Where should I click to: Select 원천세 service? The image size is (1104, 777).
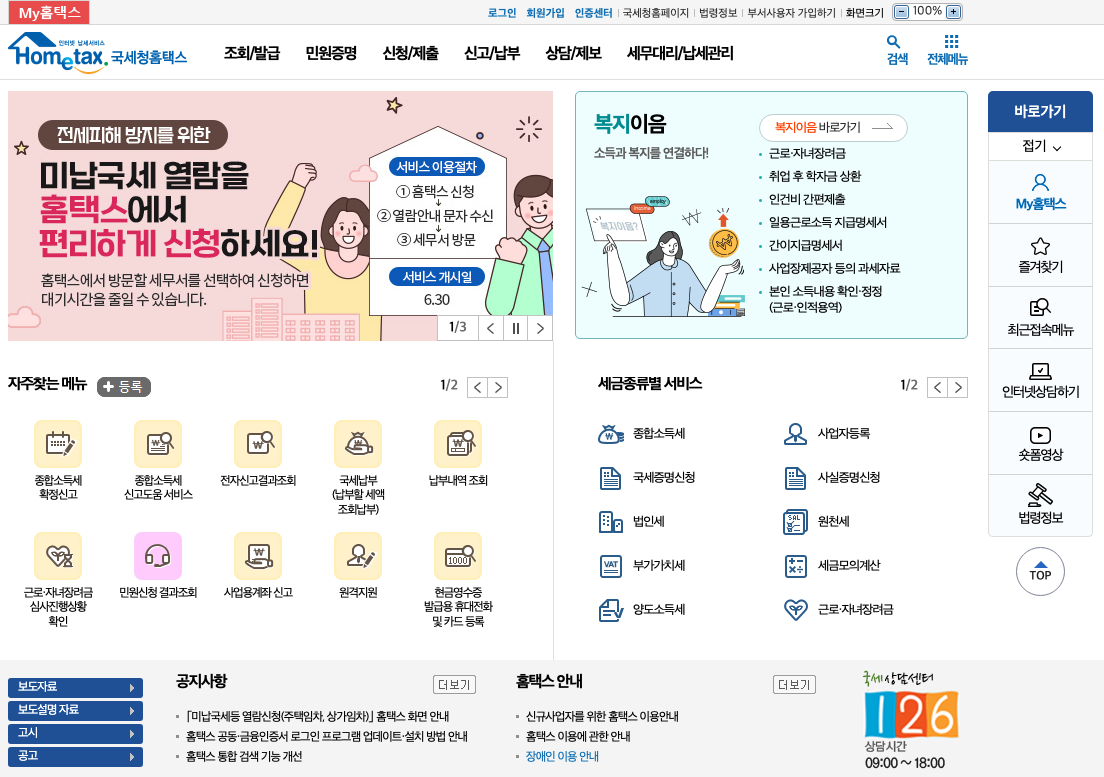(x=816, y=522)
